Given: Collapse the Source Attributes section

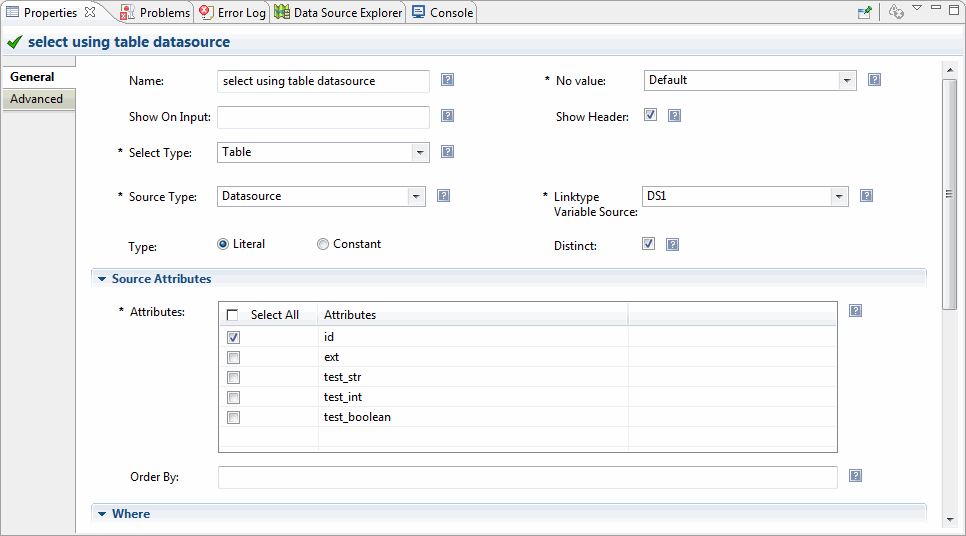Looking at the screenshot, I should pos(102,279).
